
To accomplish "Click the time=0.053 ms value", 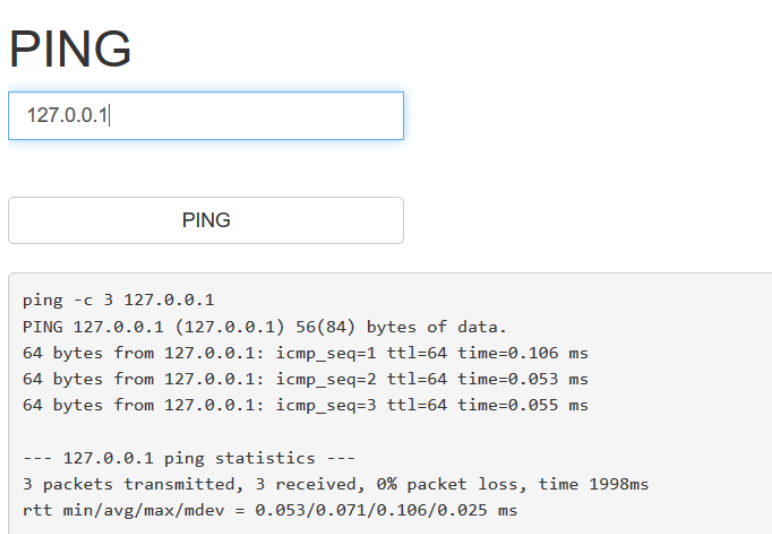I will pos(523,379).
